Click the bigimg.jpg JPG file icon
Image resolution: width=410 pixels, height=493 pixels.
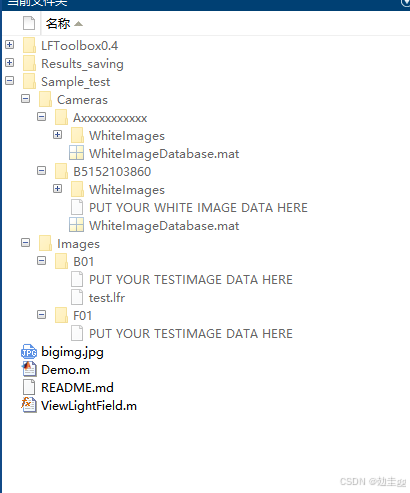point(29,352)
